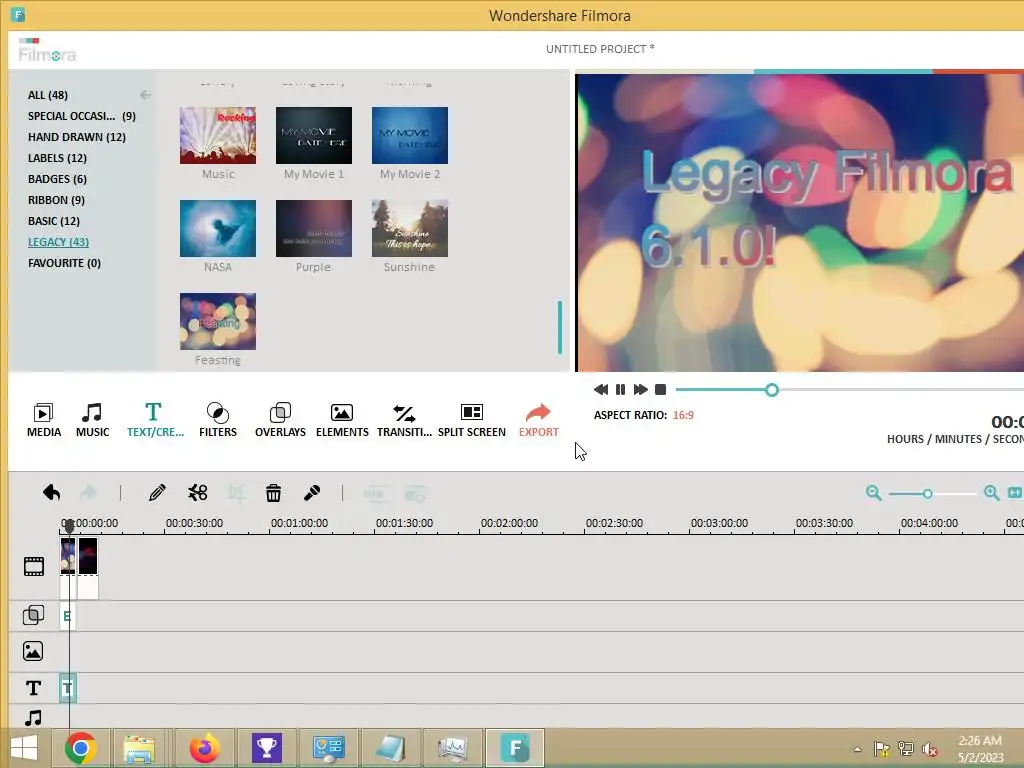Delete selected clip with trash icon
1024x768 pixels.
[273, 492]
